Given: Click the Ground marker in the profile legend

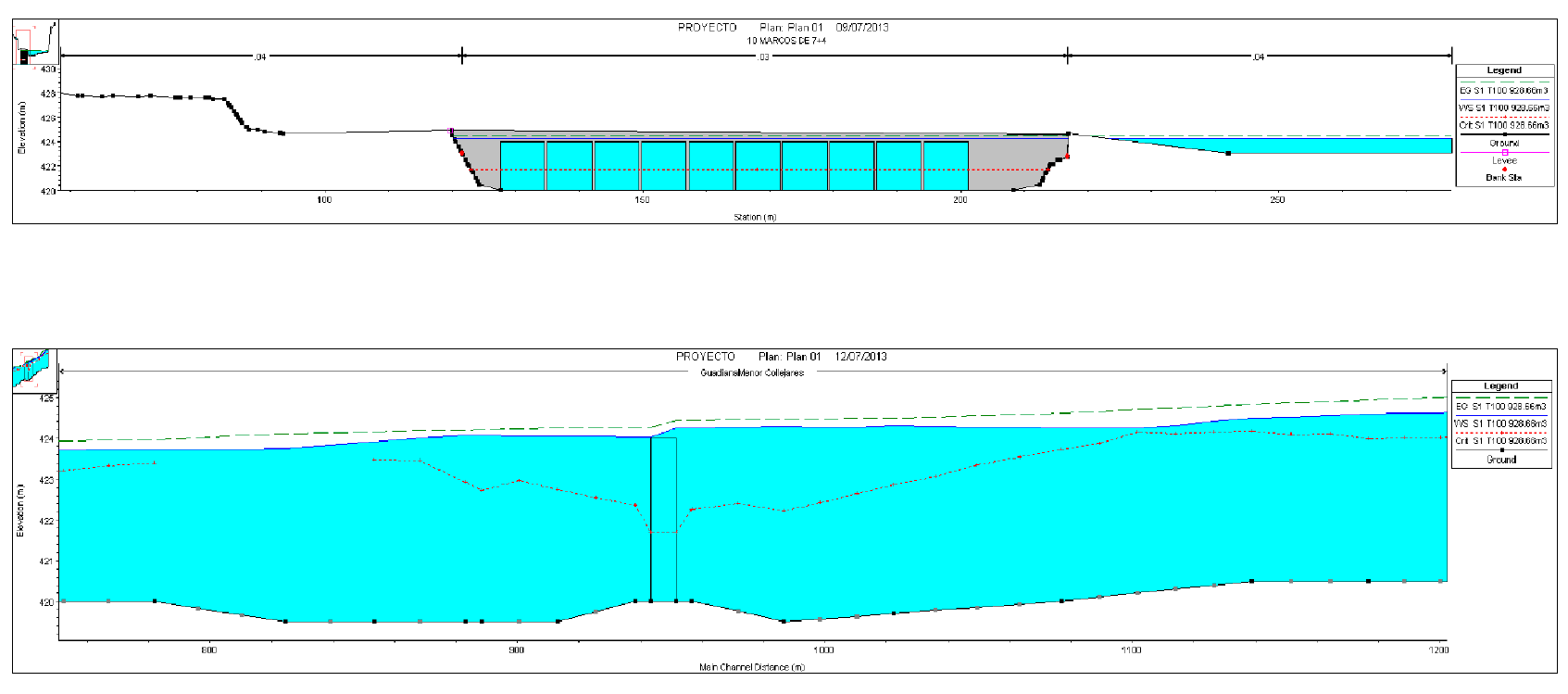Looking at the screenshot, I should point(1500,450).
